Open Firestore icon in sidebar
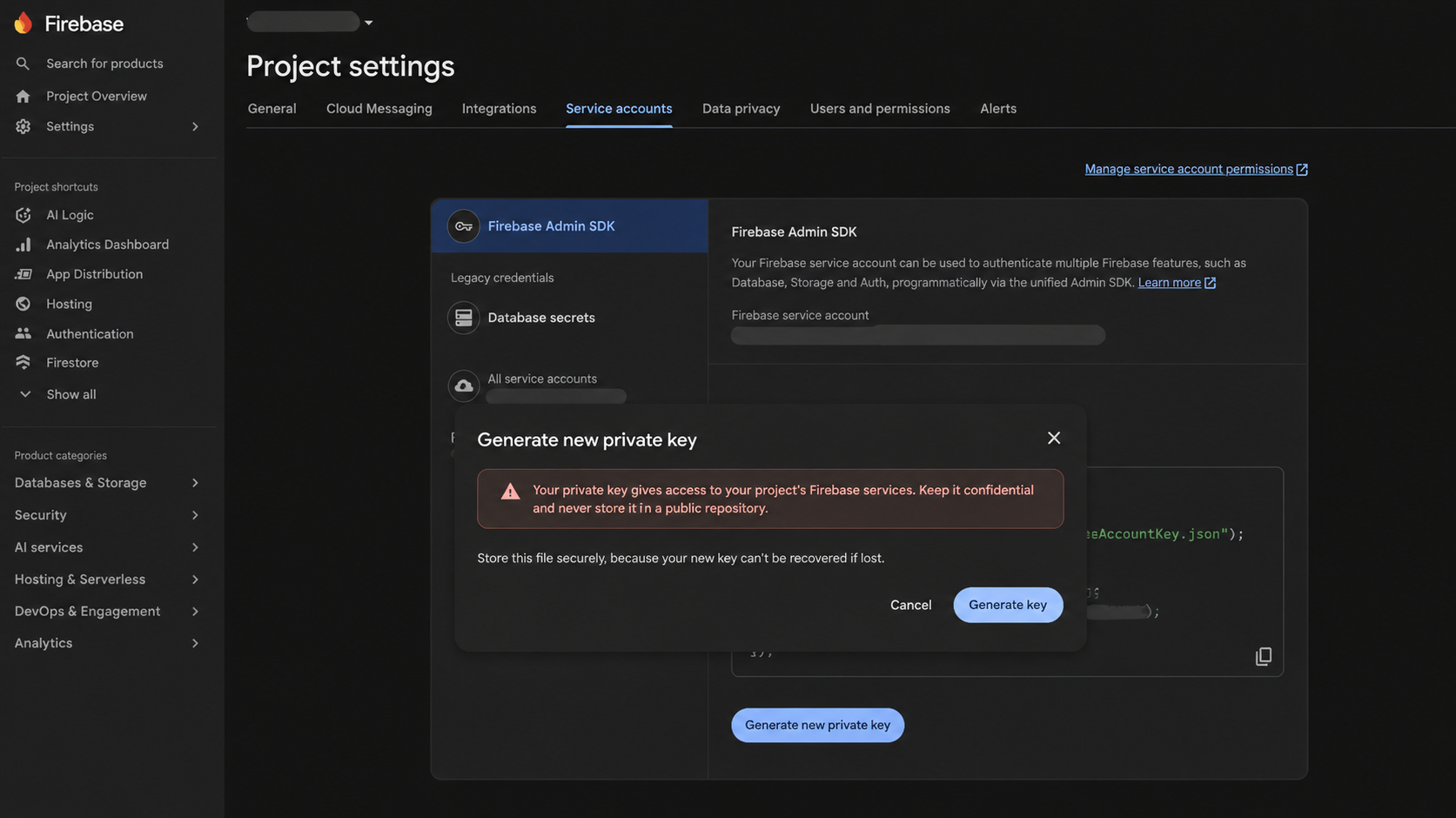This screenshot has height=818, width=1456. (23, 363)
